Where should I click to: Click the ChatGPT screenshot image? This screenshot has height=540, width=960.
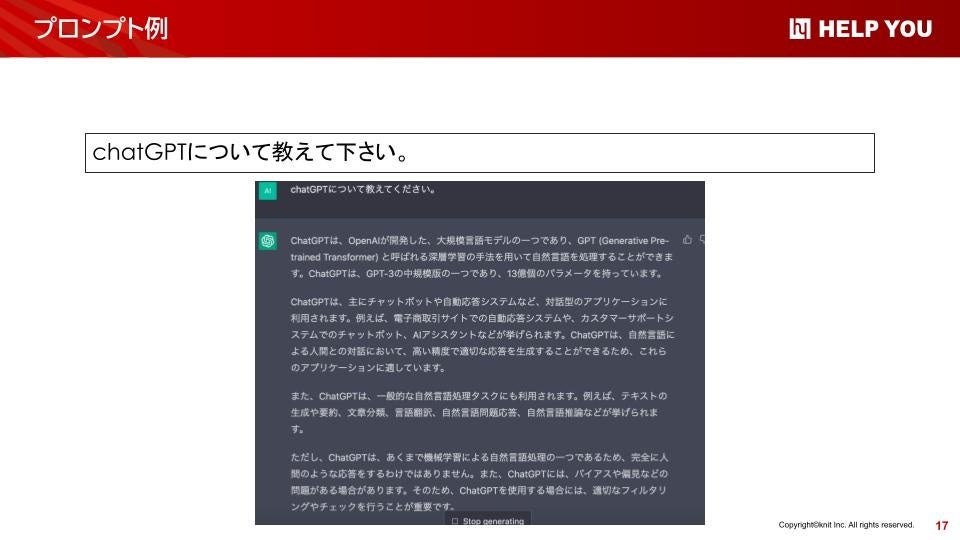click(479, 353)
